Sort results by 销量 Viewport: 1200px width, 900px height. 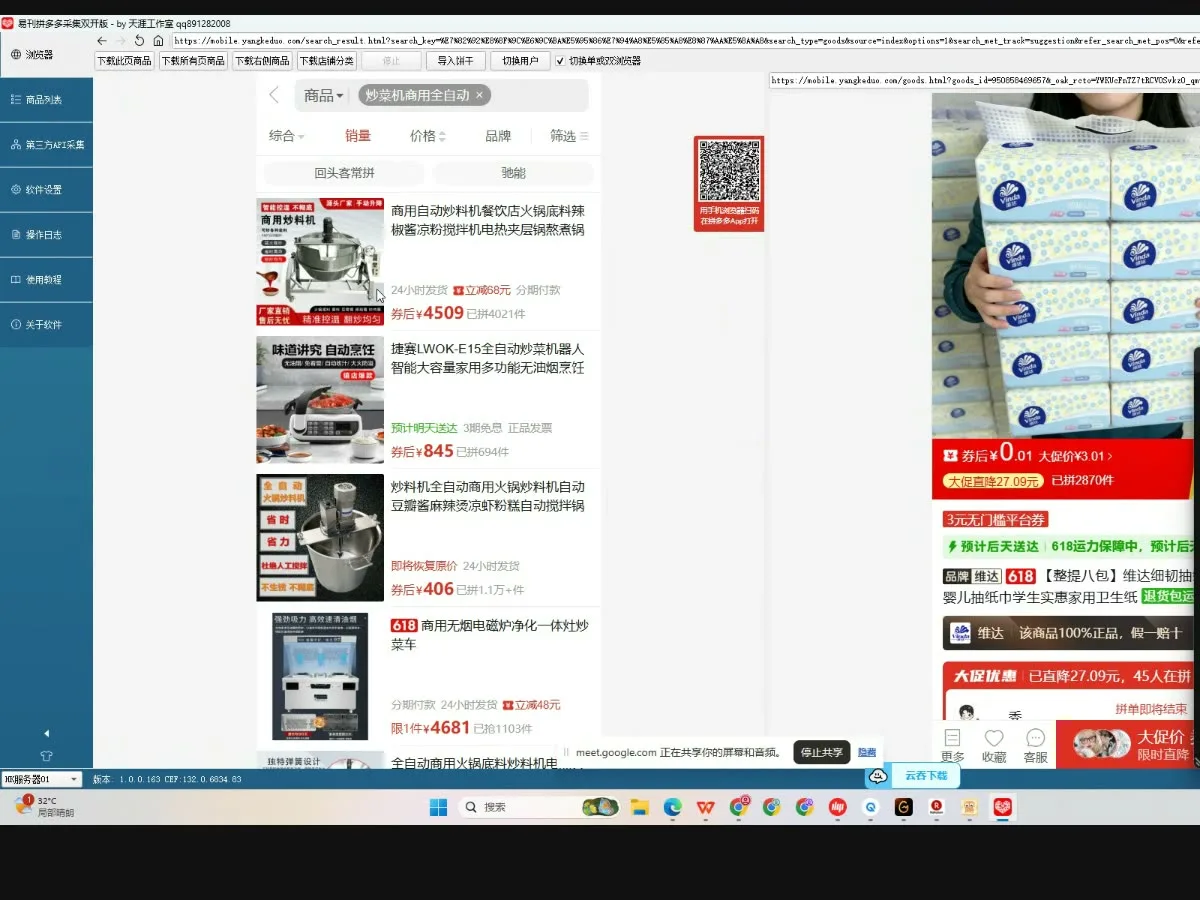pyautogui.click(x=358, y=136)
